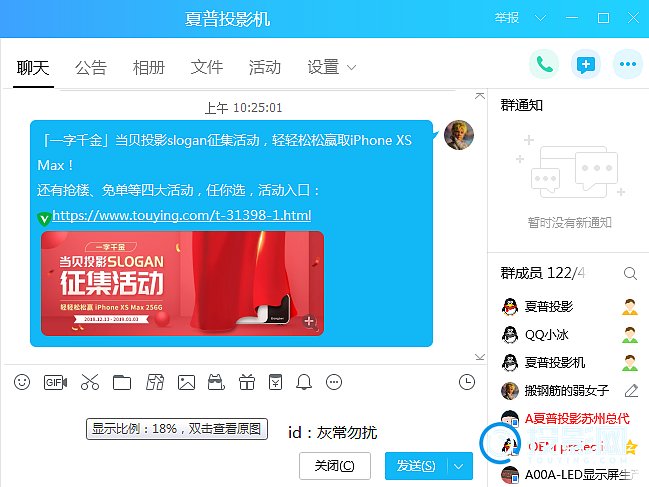Viewport: 649px width, 487px height.
Task: Click the 举报 report button
Action: (x=507, y=18)
